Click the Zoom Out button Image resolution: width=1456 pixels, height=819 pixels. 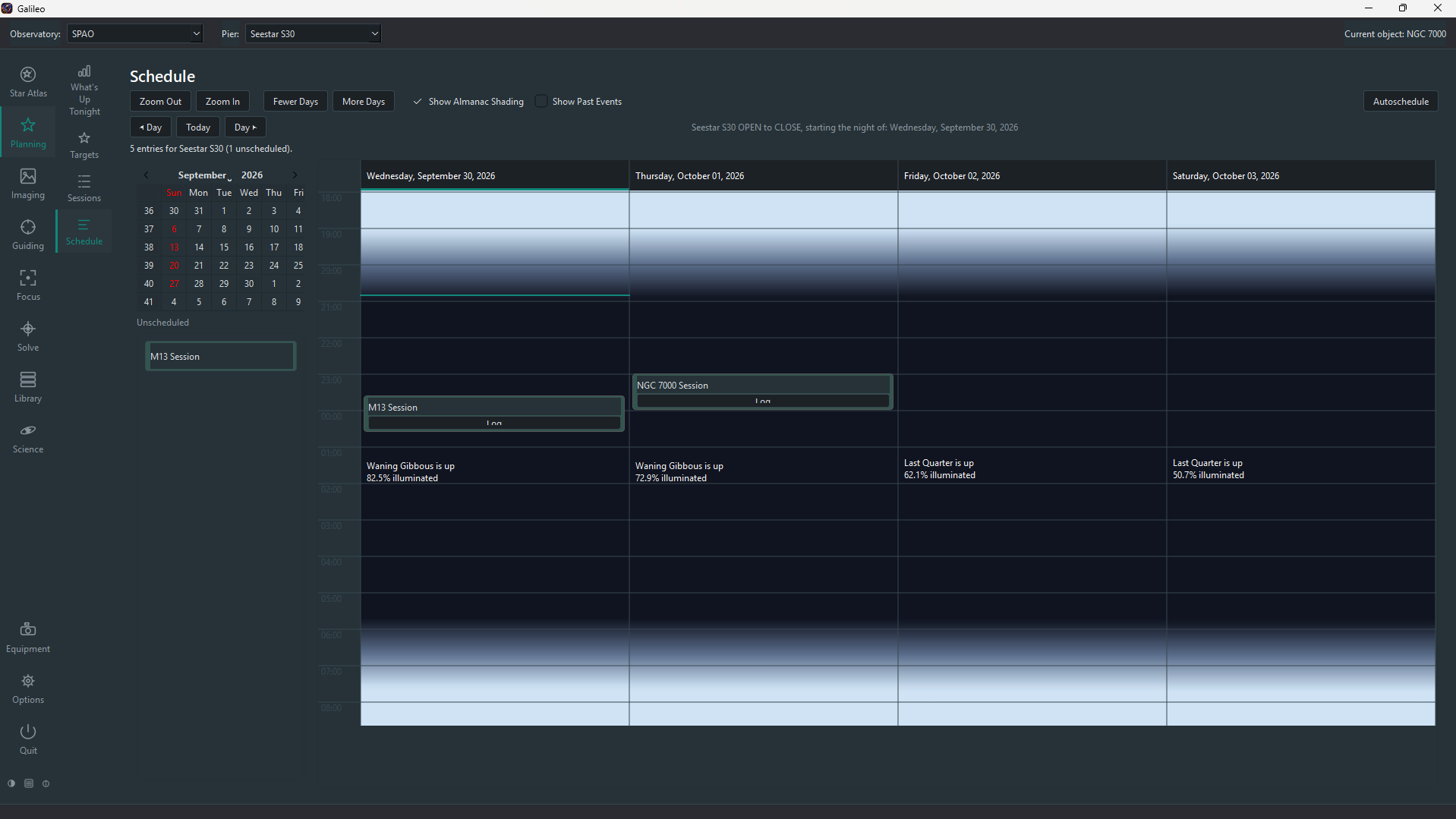[x=160, y=102]
